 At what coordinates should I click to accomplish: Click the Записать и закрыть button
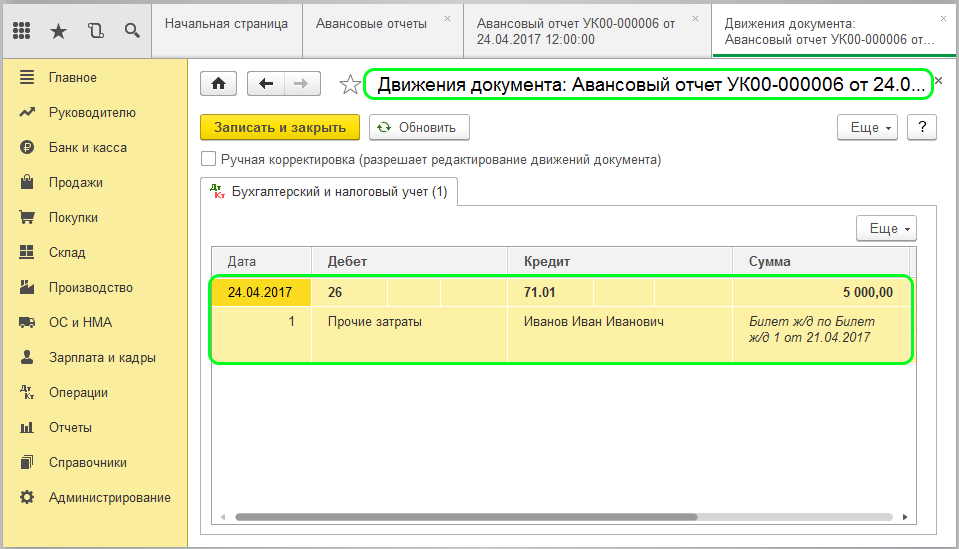coord(279,127)
